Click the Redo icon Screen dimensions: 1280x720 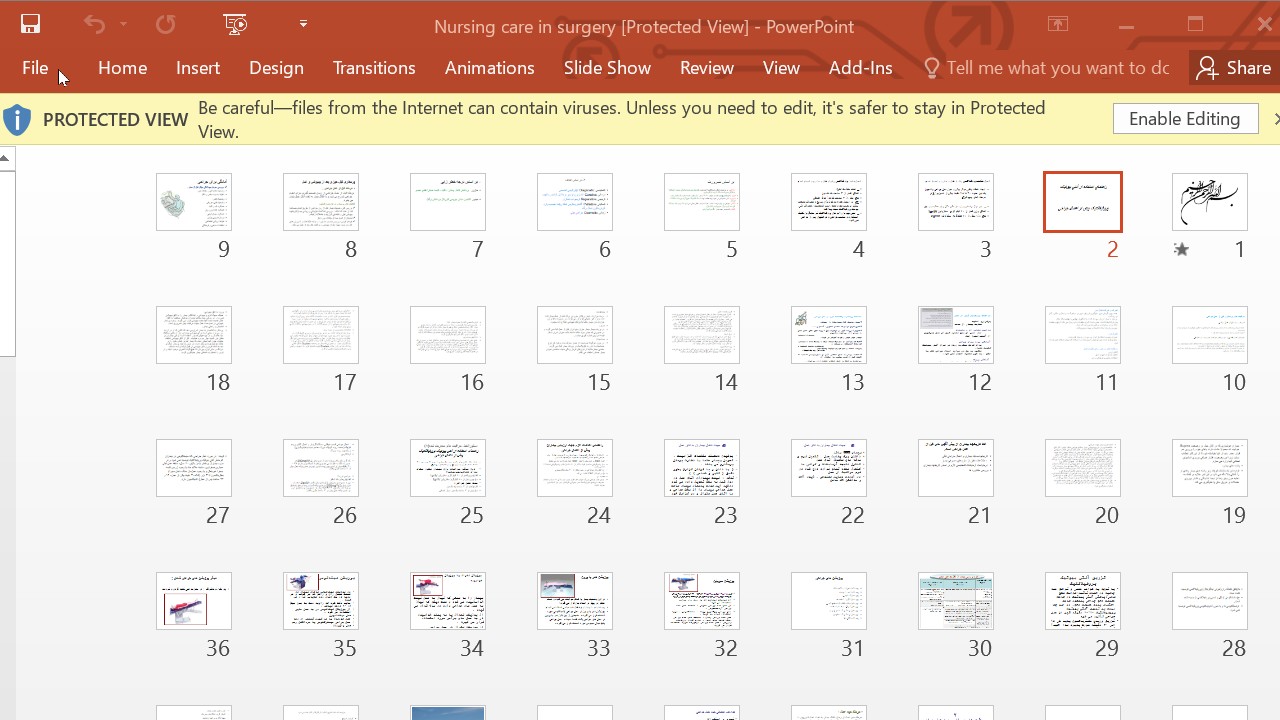point(165,25)
